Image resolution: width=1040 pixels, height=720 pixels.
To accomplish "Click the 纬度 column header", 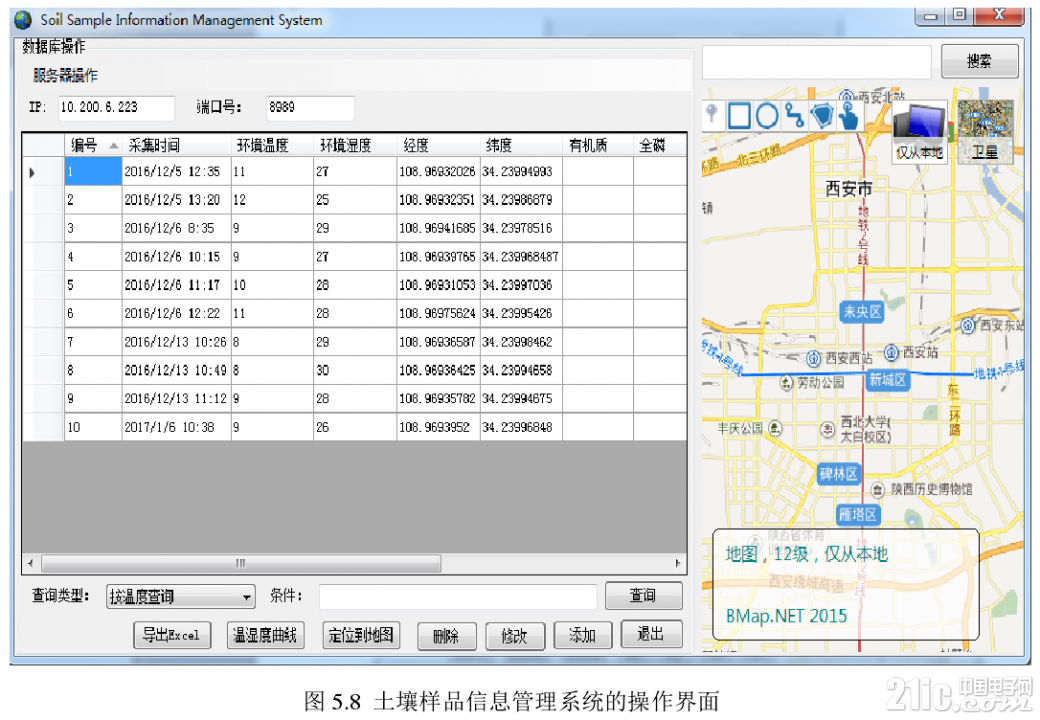I will click(x=521, y=145).
